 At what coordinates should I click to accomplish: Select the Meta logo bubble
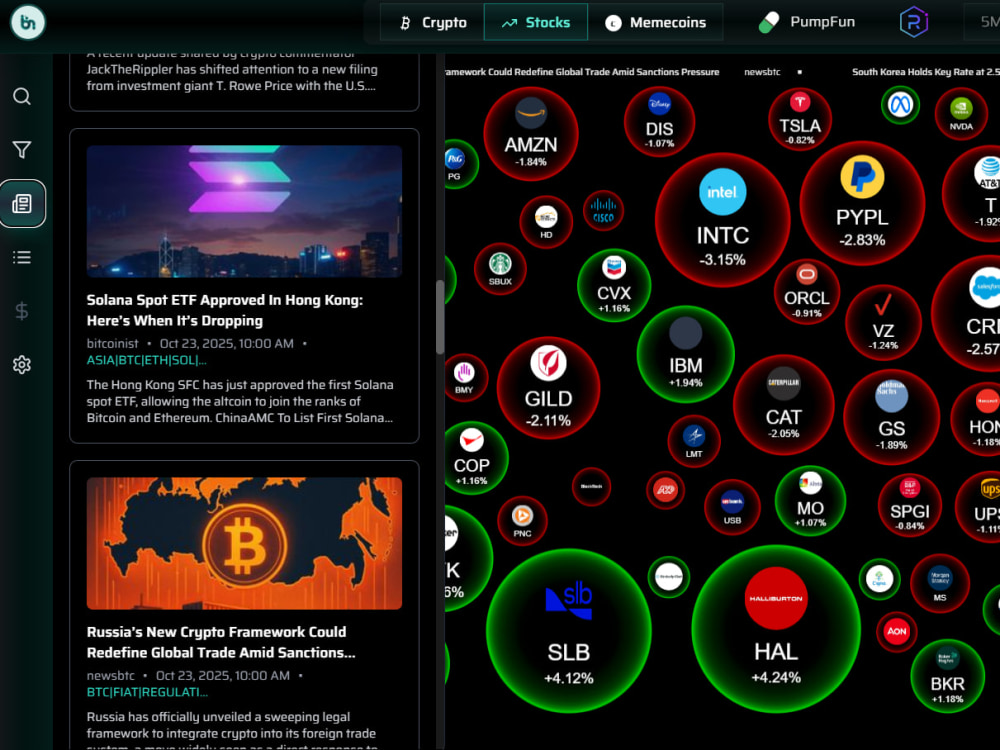901,105
